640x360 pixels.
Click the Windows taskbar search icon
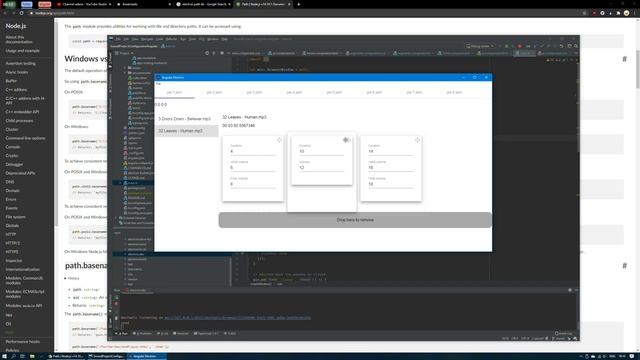click(13, 356)
